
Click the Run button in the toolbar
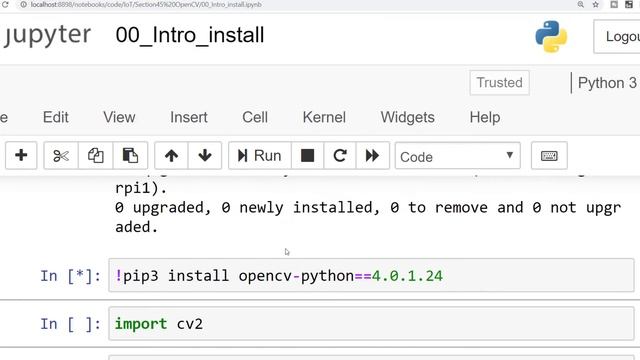(x=260, y=156)
